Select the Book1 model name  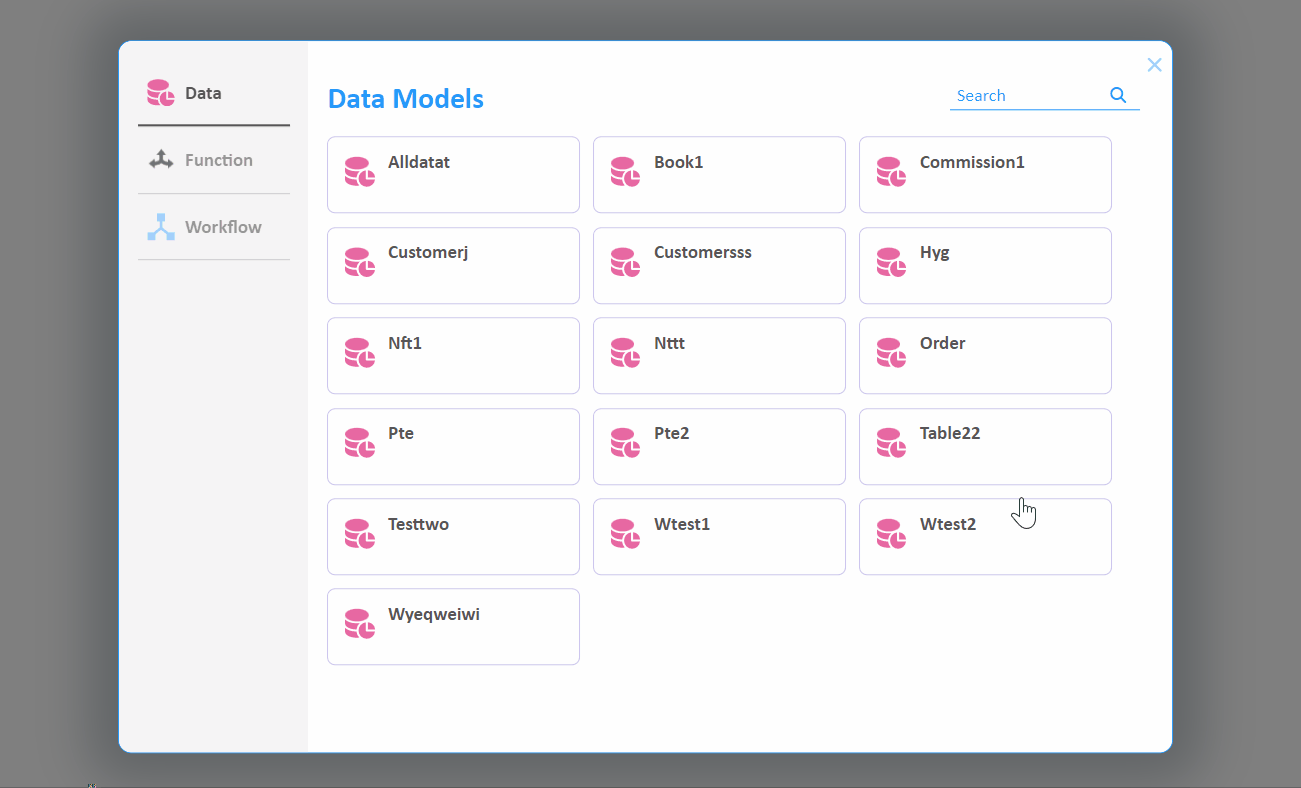[679, 162]
